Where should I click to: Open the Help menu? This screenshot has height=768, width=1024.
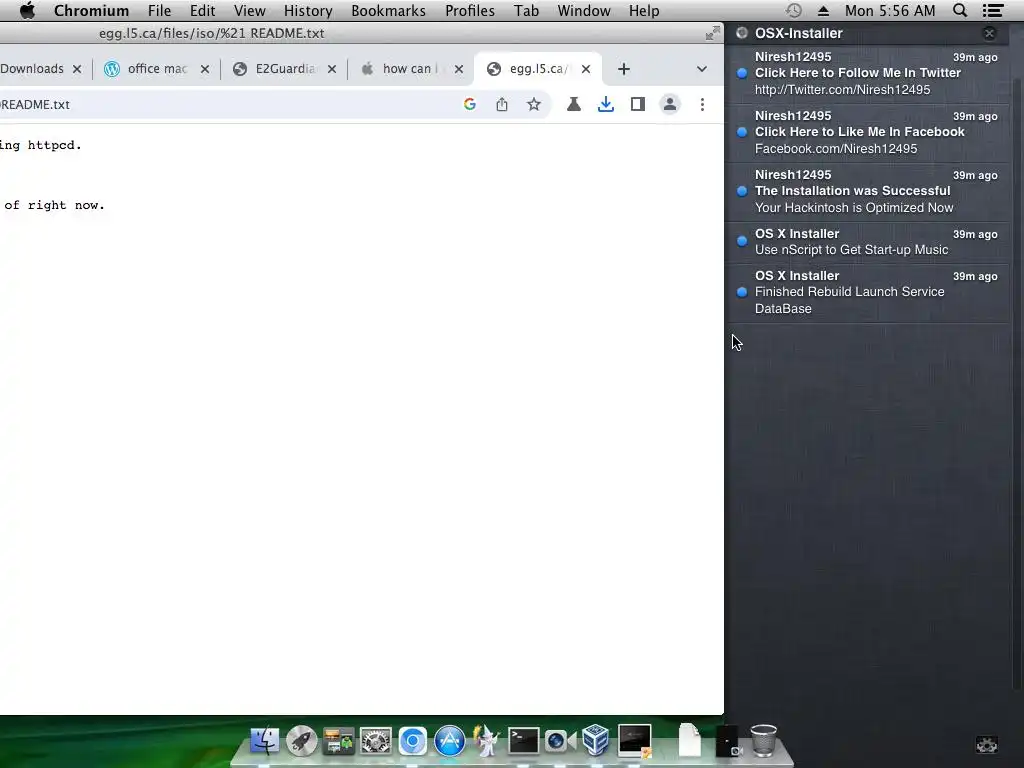(644, 10)
